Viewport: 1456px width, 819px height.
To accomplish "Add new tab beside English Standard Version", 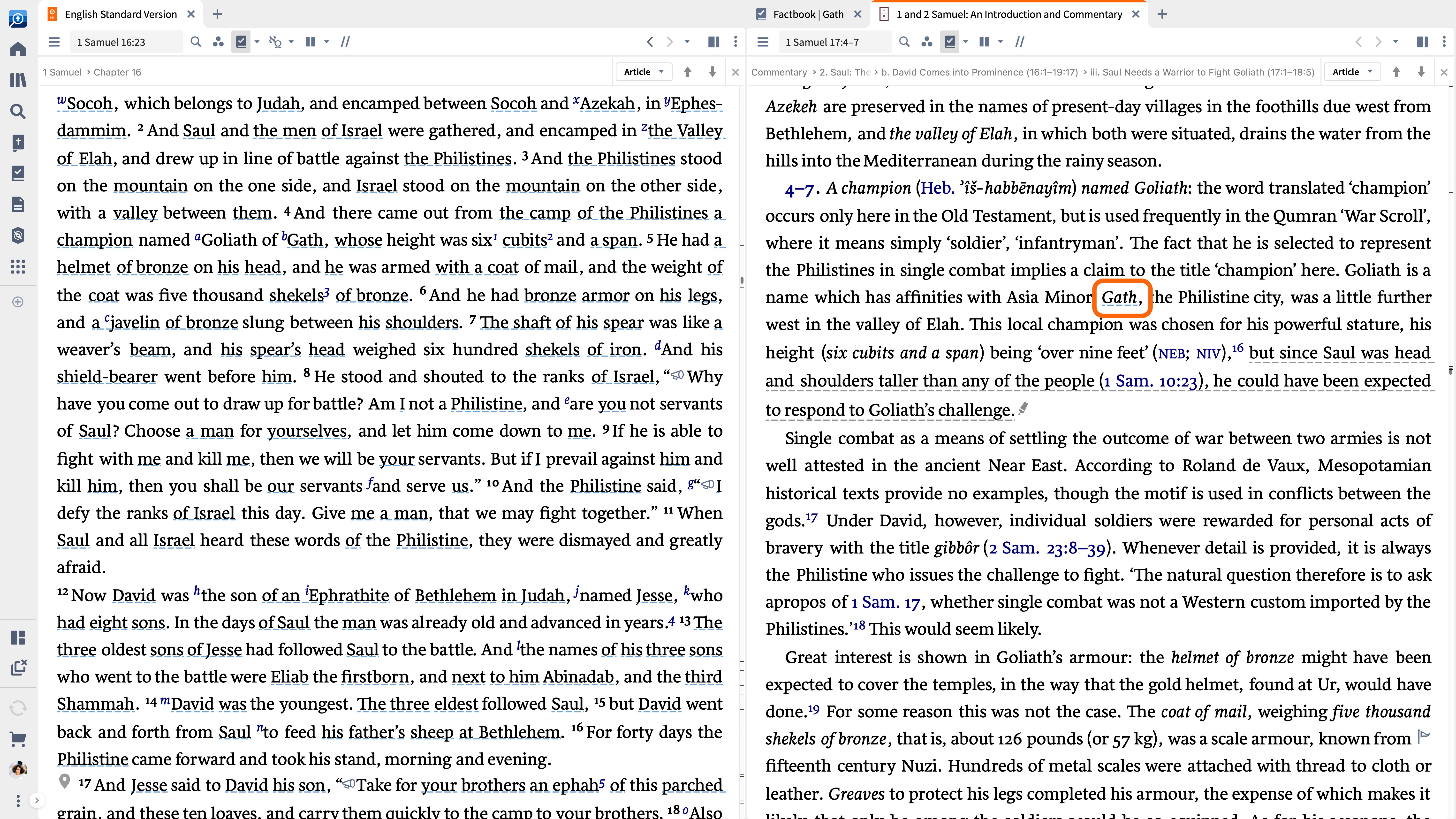I will [217, 14].
